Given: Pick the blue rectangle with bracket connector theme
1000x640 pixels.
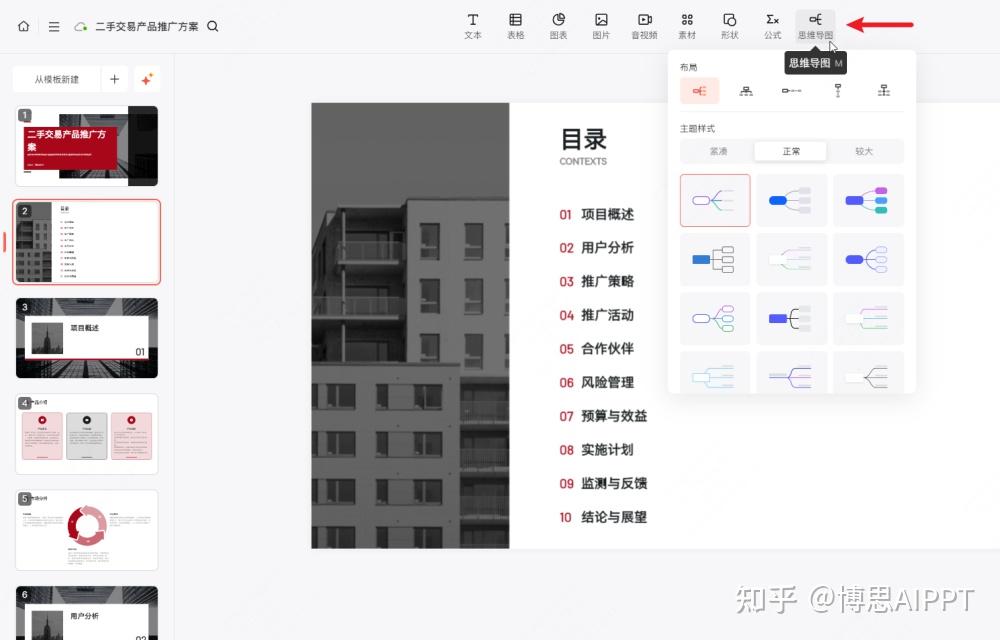Looking at the screenshot, I should point(791,318).
